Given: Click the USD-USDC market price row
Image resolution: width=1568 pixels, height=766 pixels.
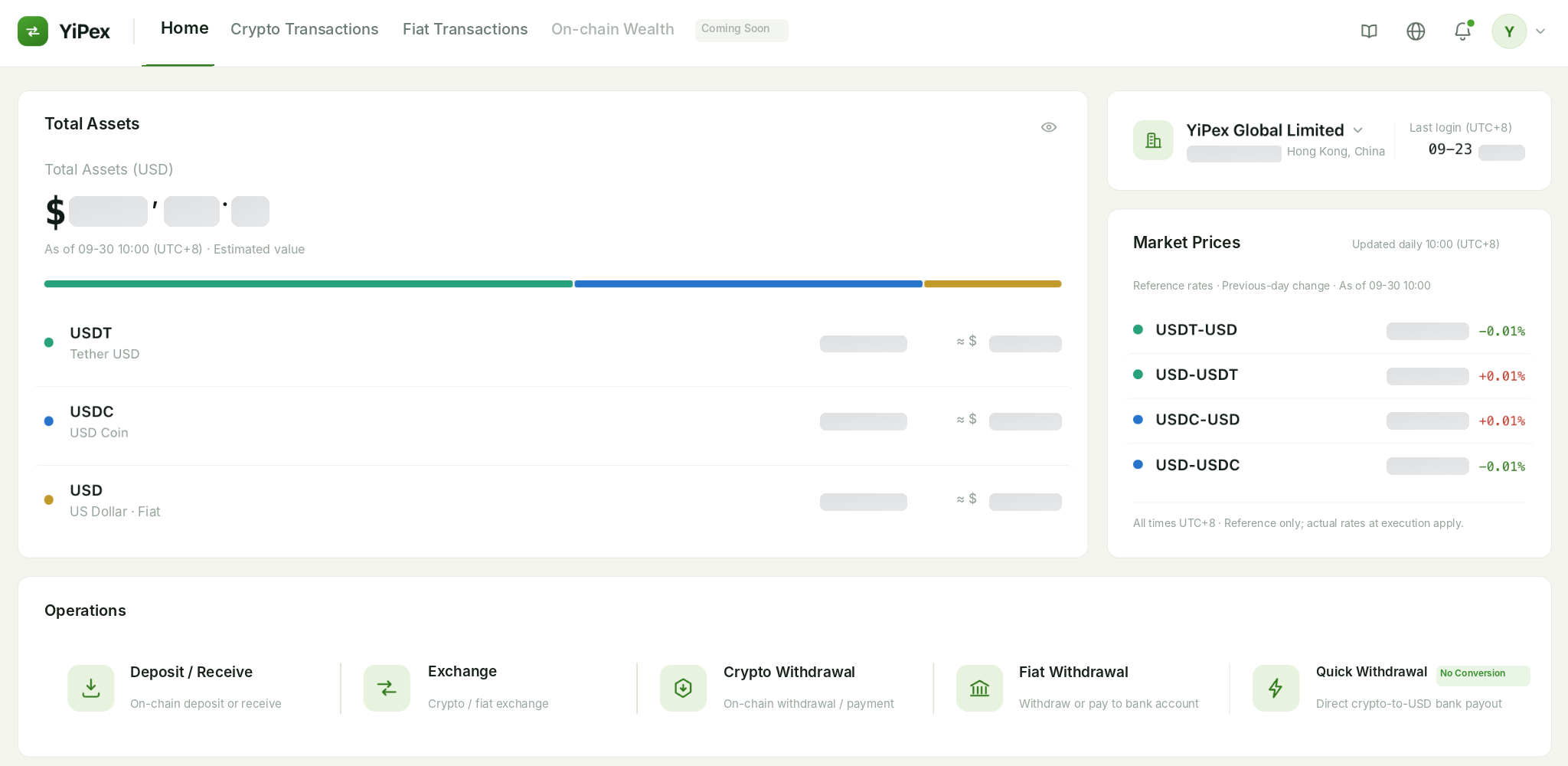Looking at the screenshot, I should (x=1329, y=466).
